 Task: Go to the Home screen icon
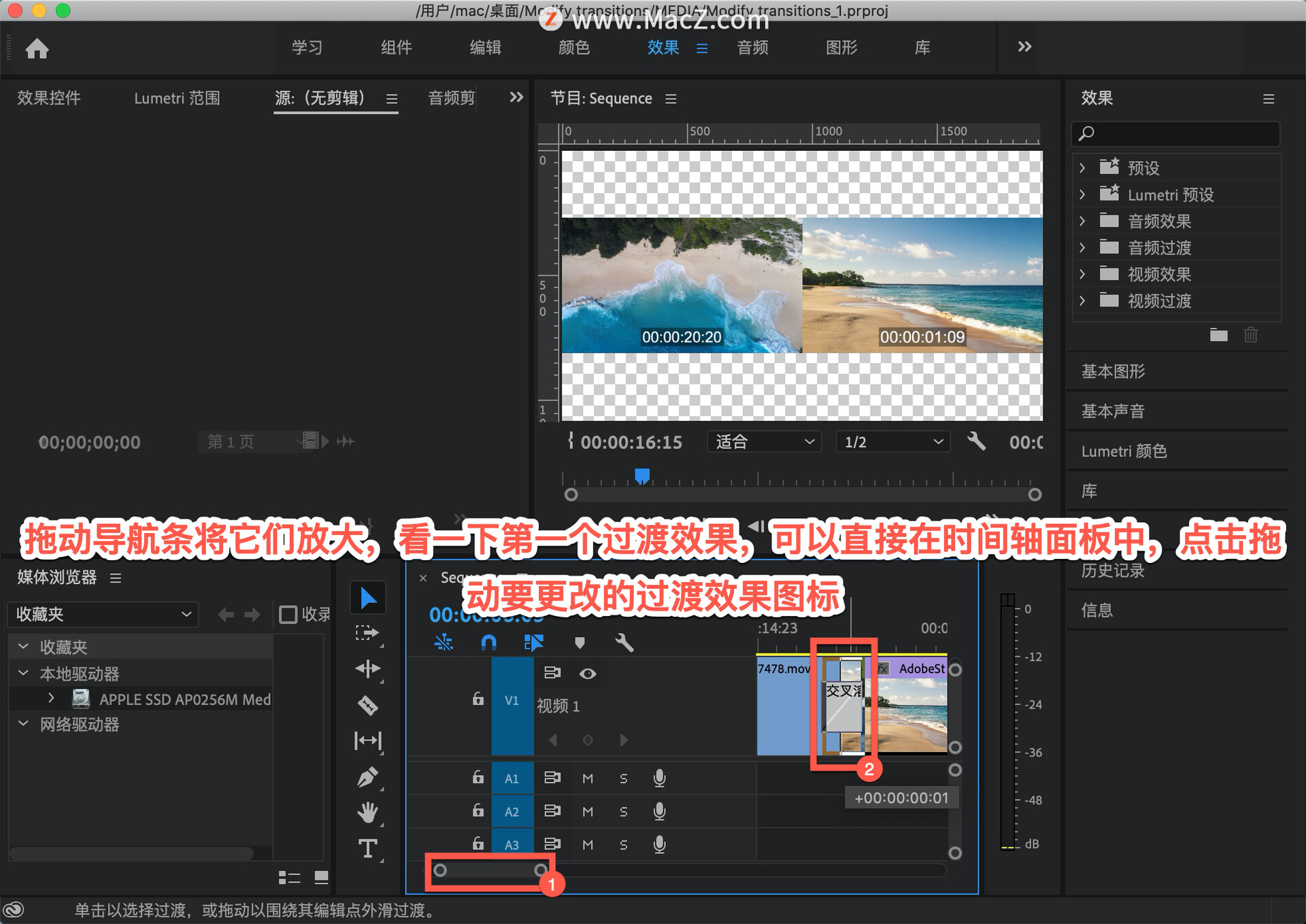[37, 48]
